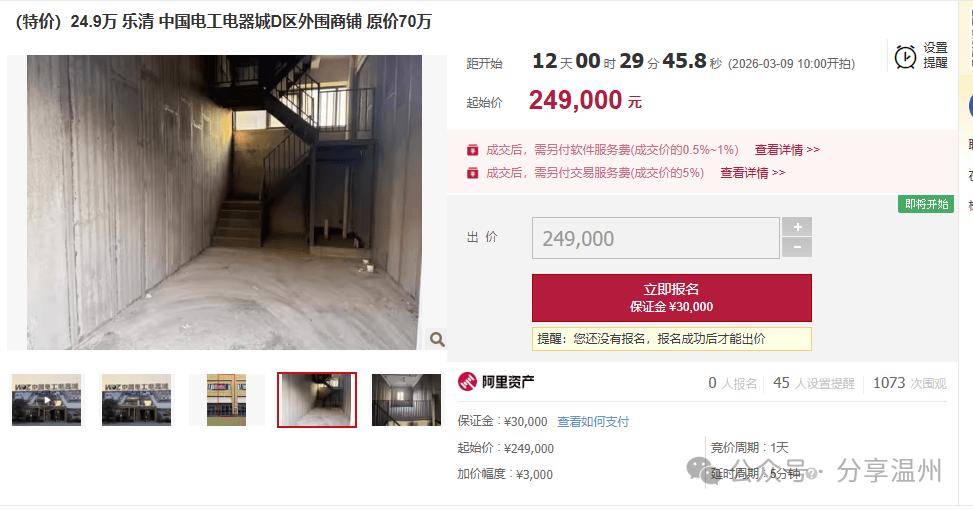Image resolution: width=973 pixels, height=509 pixels.
Task: Click the red software service fee icon
Action: [472, 150]
